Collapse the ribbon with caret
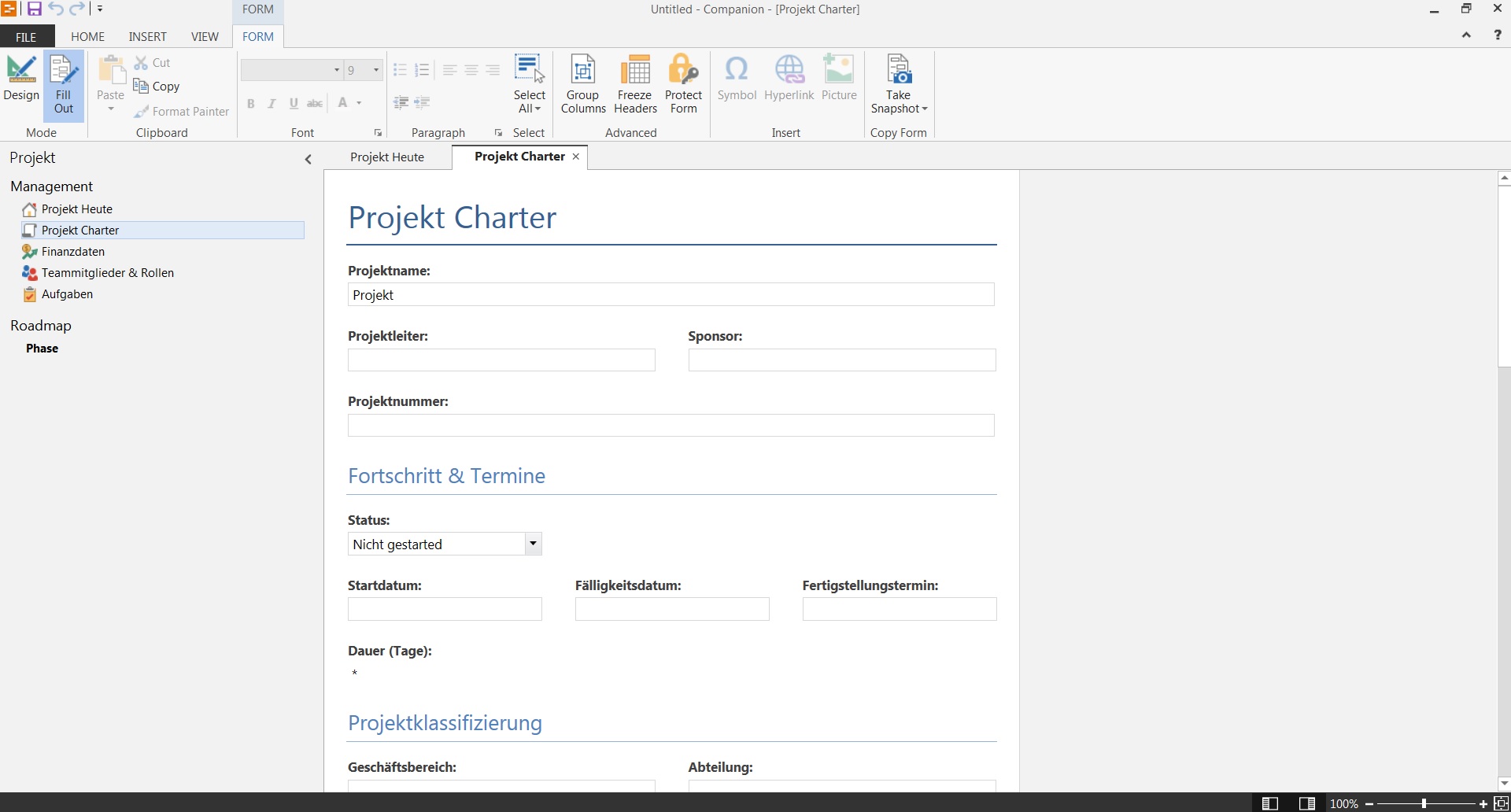The image size is (1511, 812). (x=1466, y=35)
